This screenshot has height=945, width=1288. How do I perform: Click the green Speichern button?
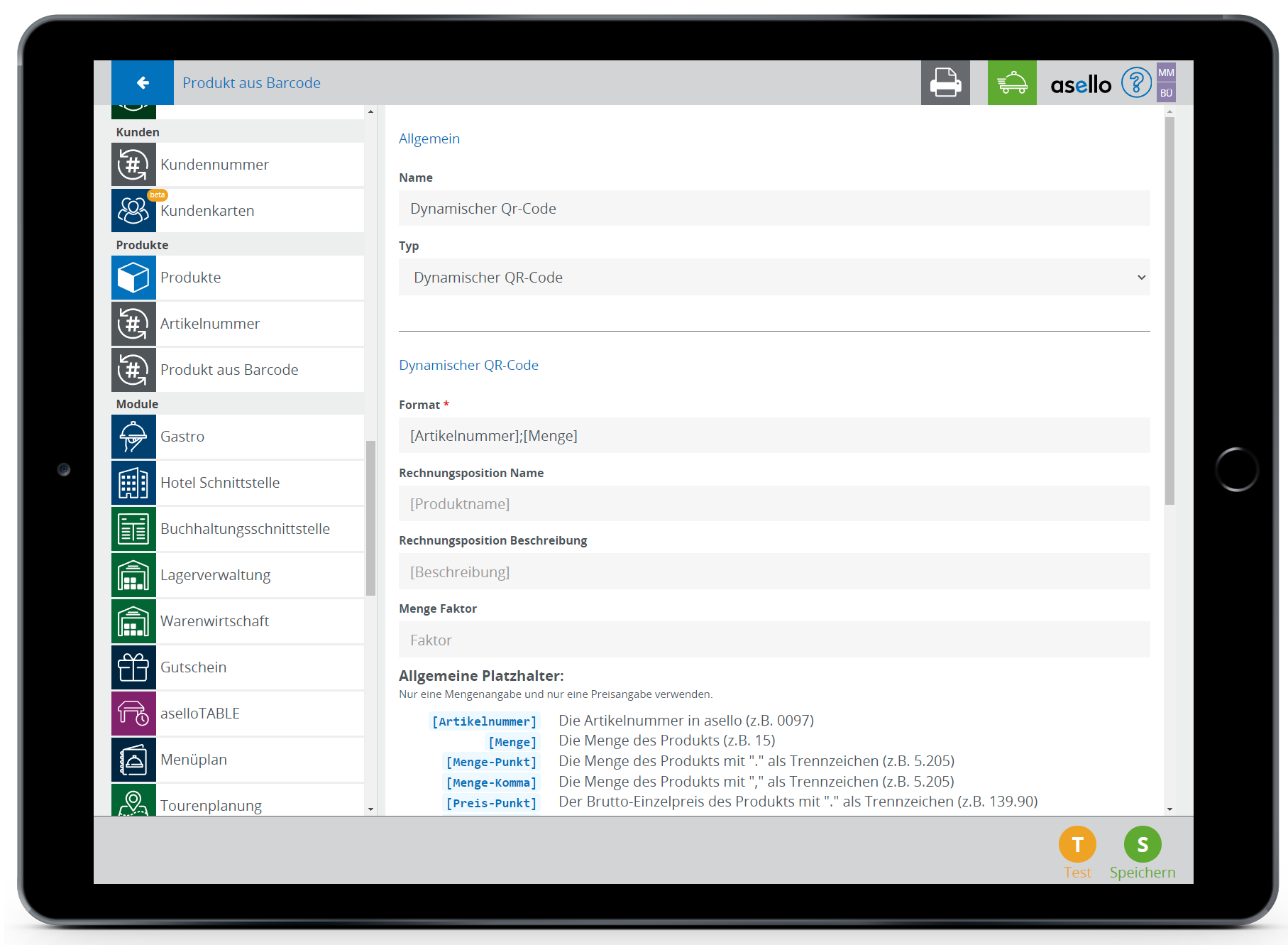[x=1142, y=844]
